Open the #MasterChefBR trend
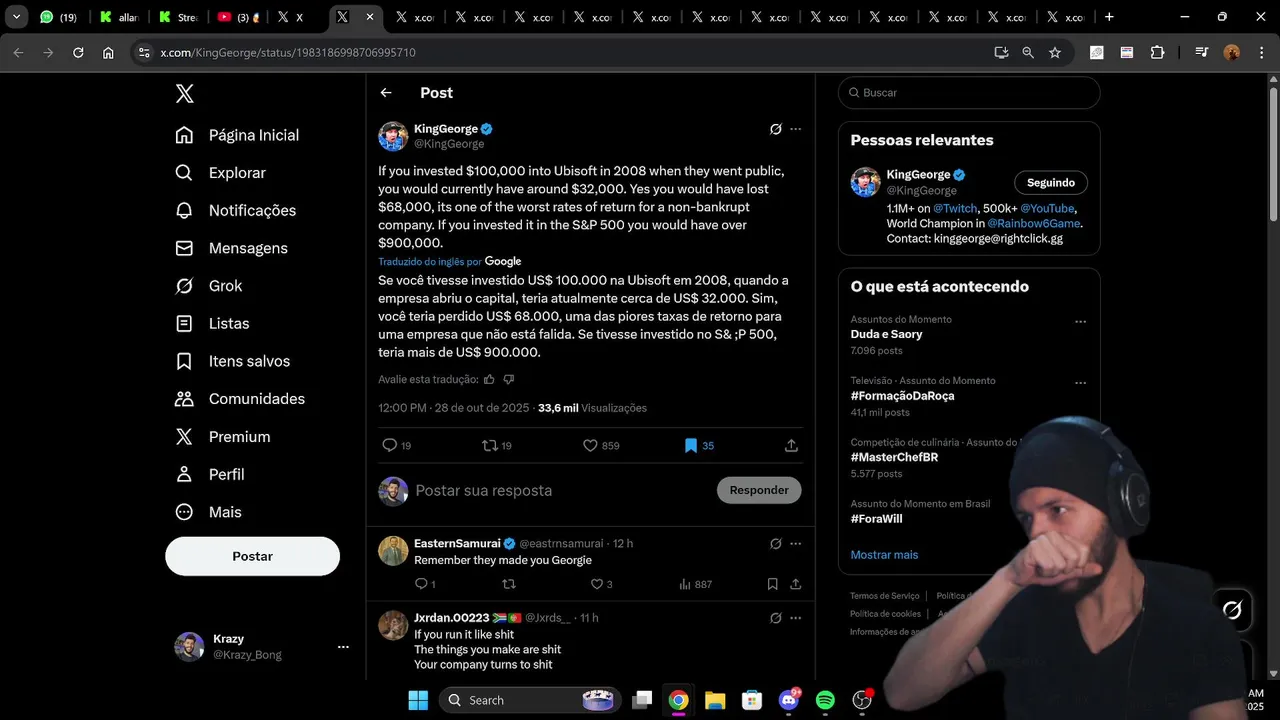 pos(894,457)
